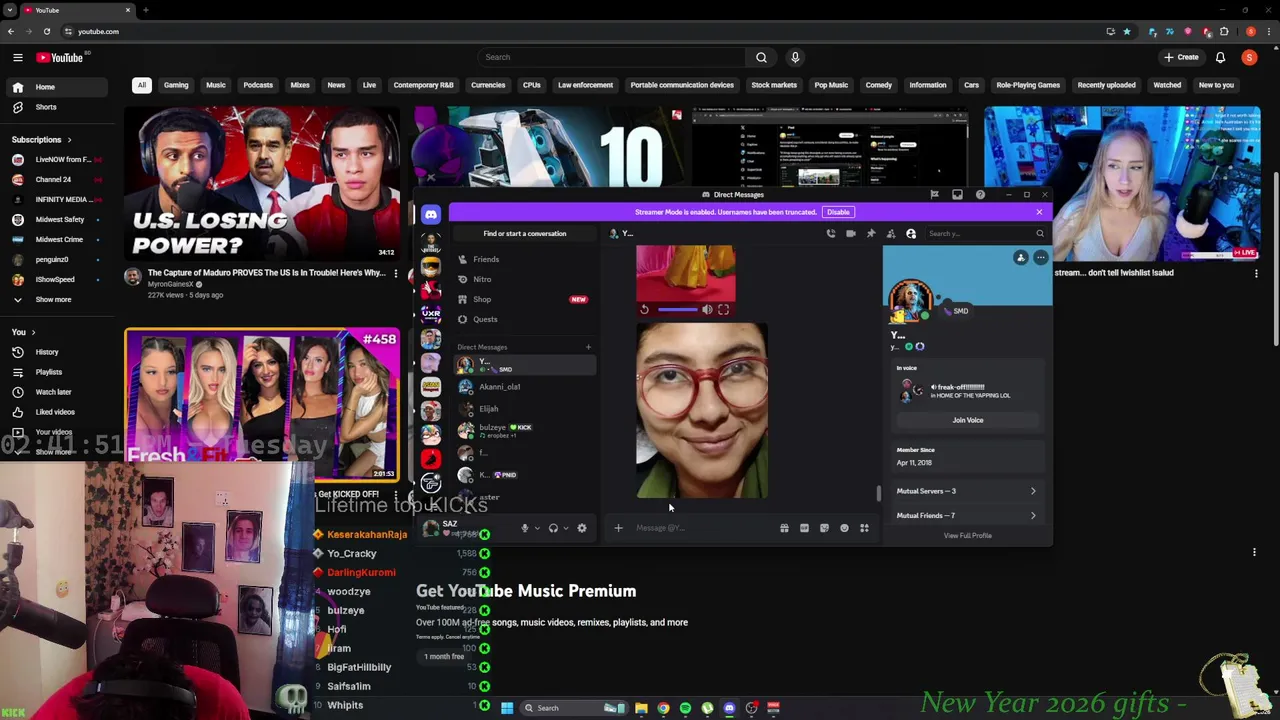Open more options on Discord profile banner

[1040, 258]
